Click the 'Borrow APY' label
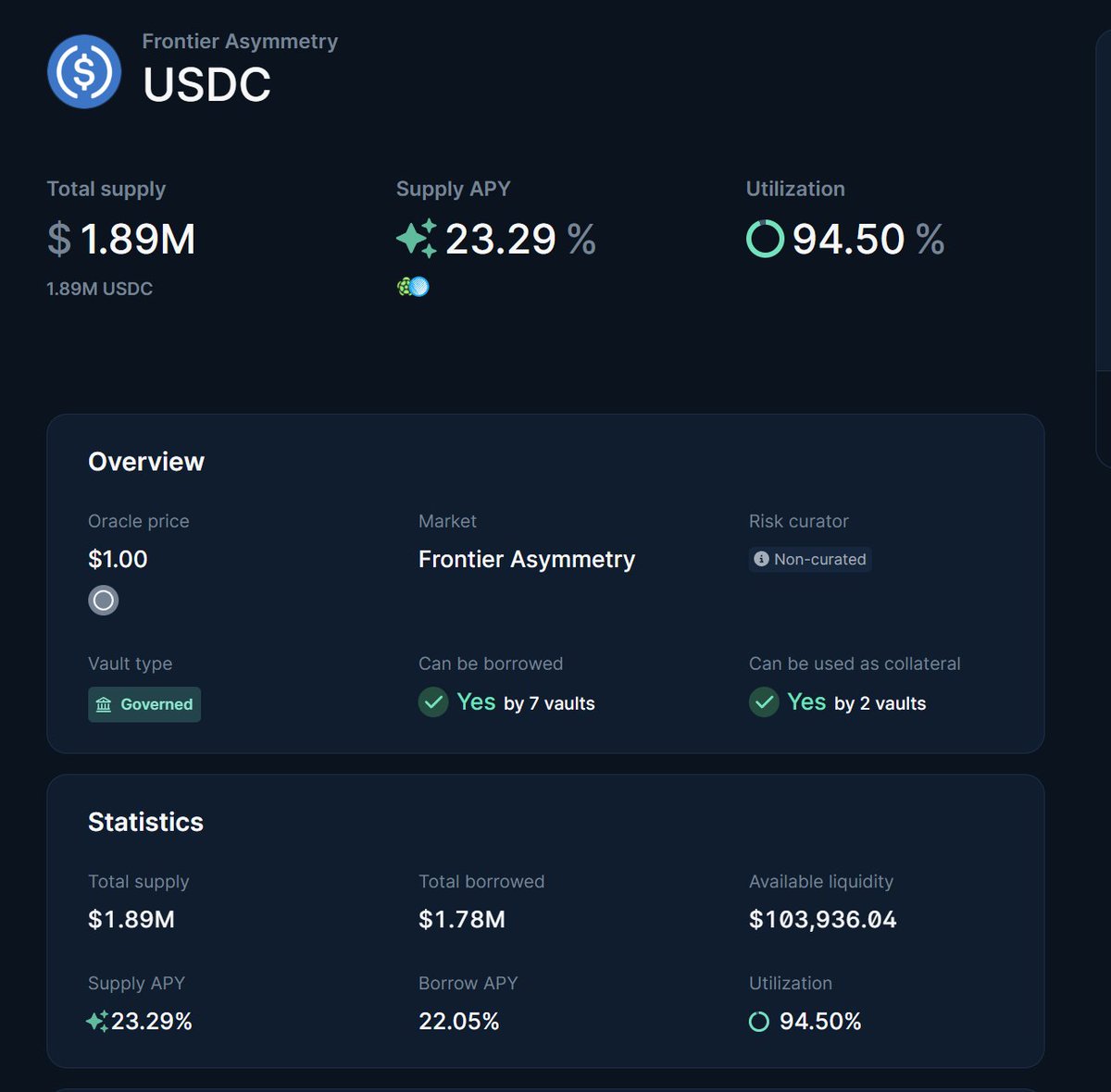Screen dimensions: 1111x1092 tap(468, 983)
